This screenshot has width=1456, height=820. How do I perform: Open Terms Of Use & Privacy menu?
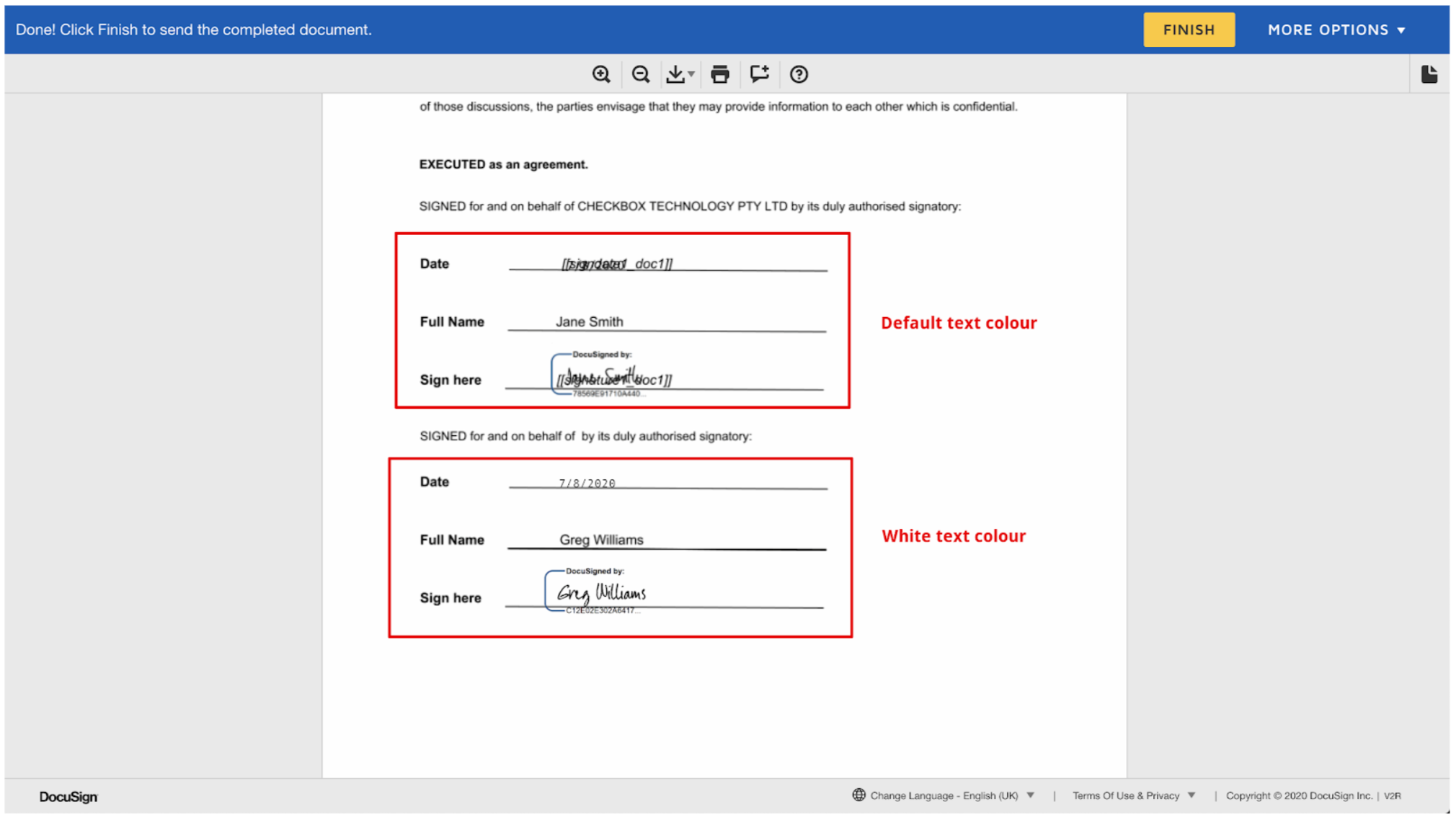tap(1133, 796)
